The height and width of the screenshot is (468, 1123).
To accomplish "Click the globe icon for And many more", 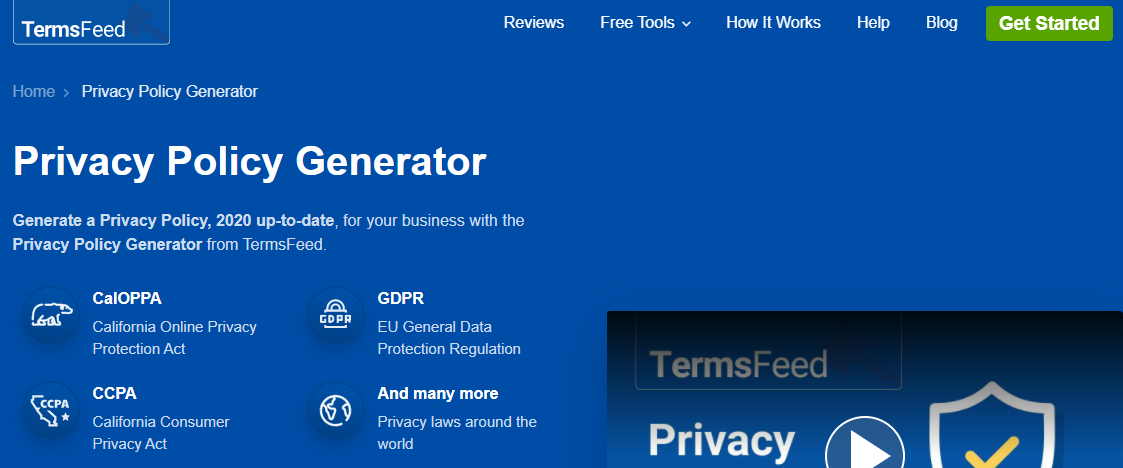I will (334, 411).
